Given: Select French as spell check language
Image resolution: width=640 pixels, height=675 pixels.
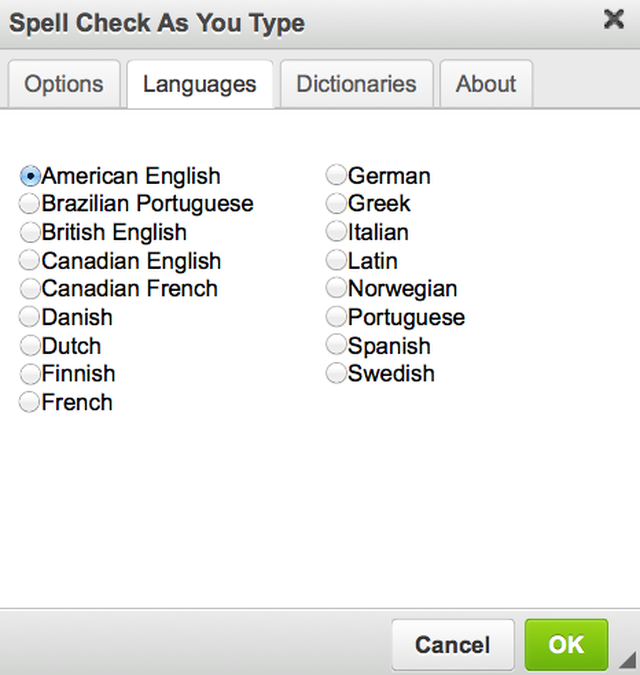Looking at the screenshot, I should coord(30,403).
